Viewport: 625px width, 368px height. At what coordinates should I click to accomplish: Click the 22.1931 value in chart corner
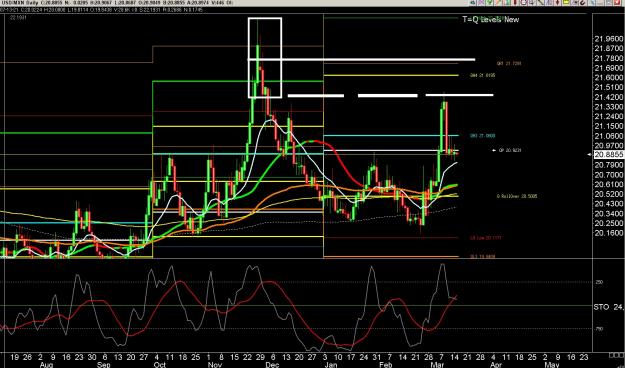[18, 18]
